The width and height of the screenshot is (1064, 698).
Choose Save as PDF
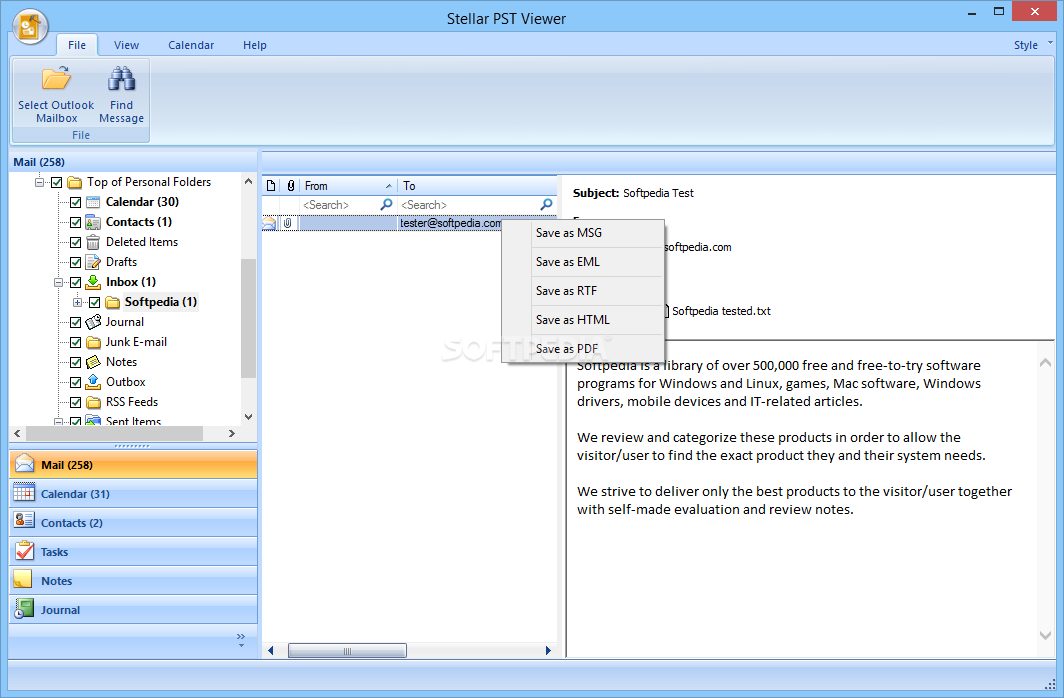(x=583, y=349)
